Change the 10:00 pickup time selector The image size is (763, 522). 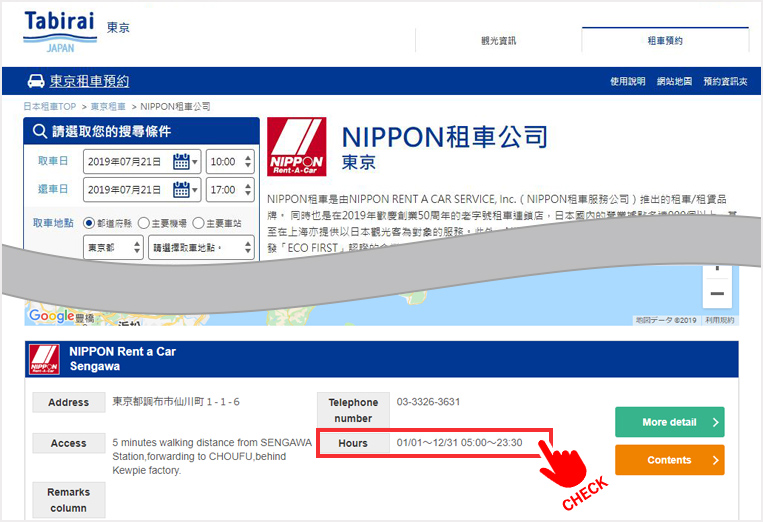(x=230, y=162)
